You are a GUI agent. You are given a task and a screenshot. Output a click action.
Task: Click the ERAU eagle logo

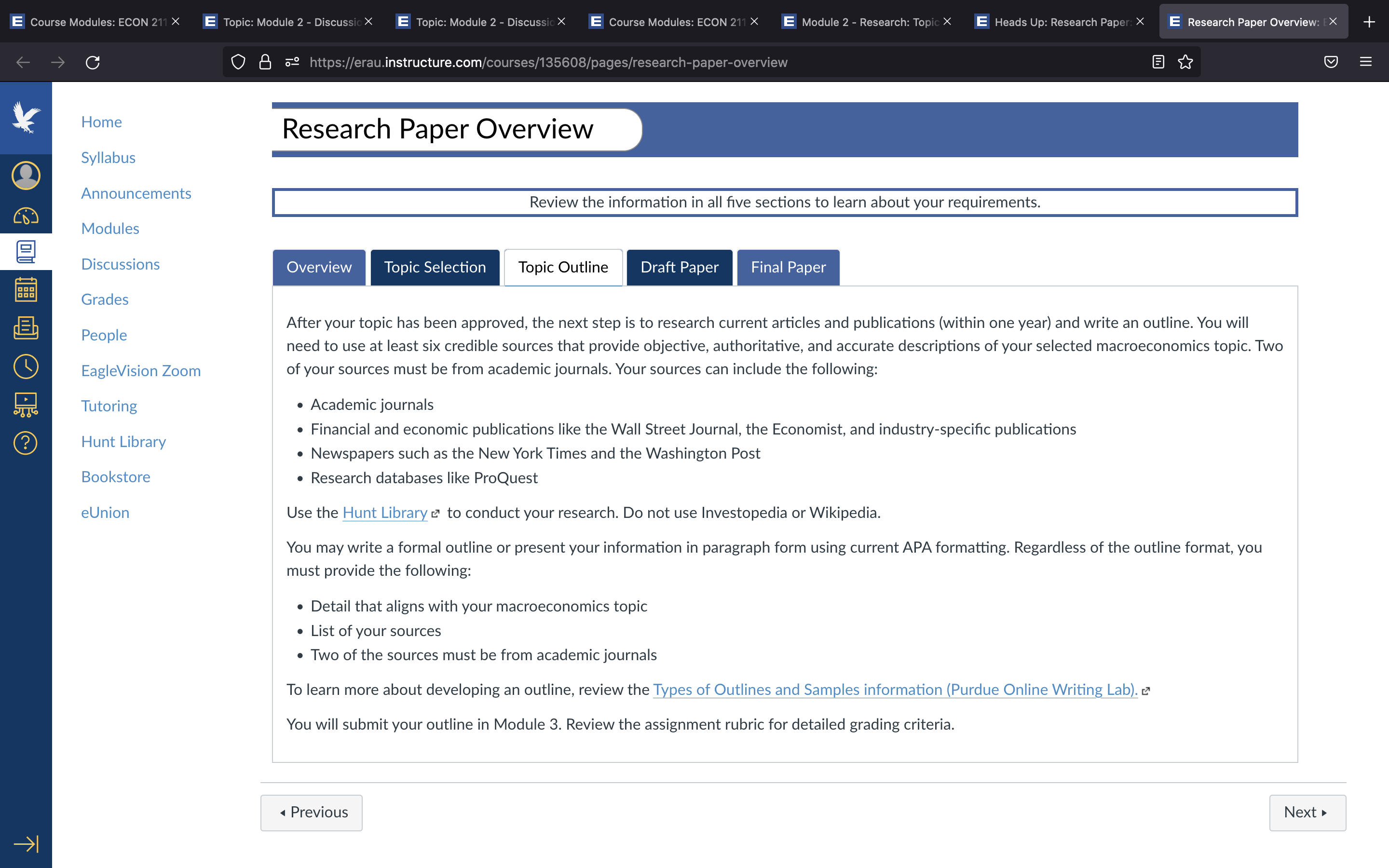click(26, 118)
